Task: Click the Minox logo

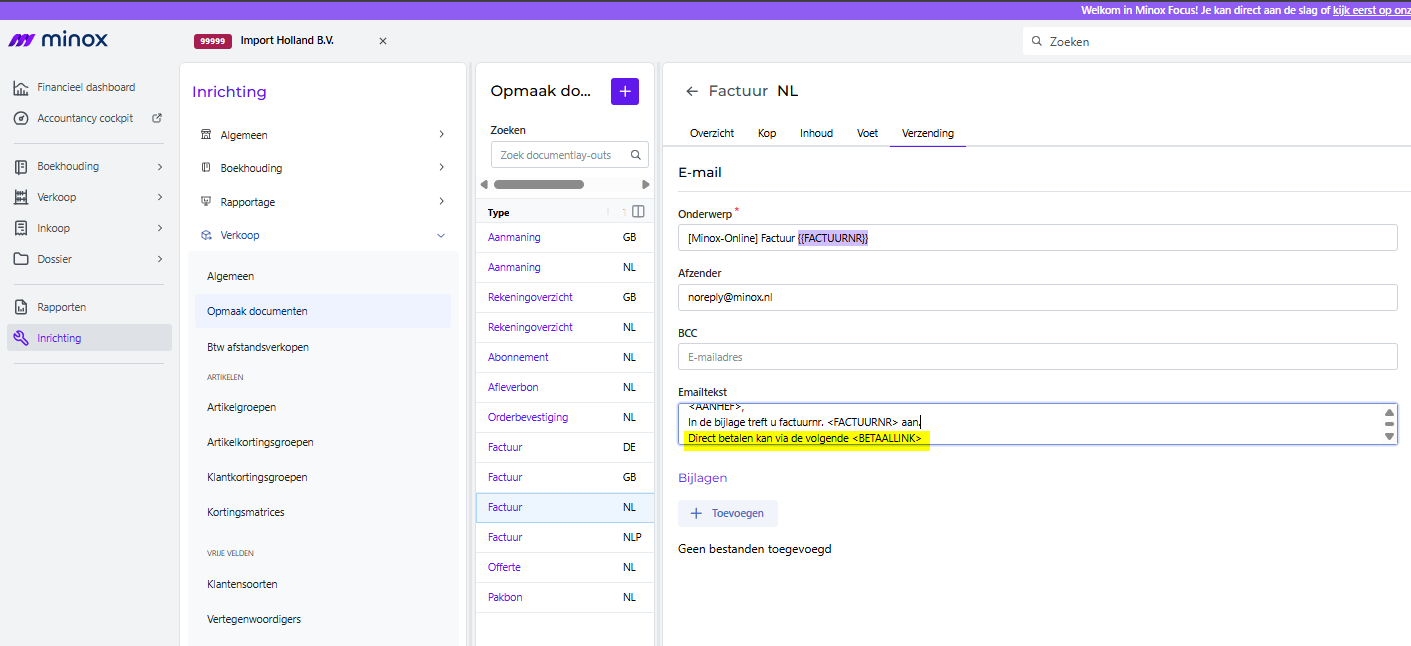Action: coord(58,40)
